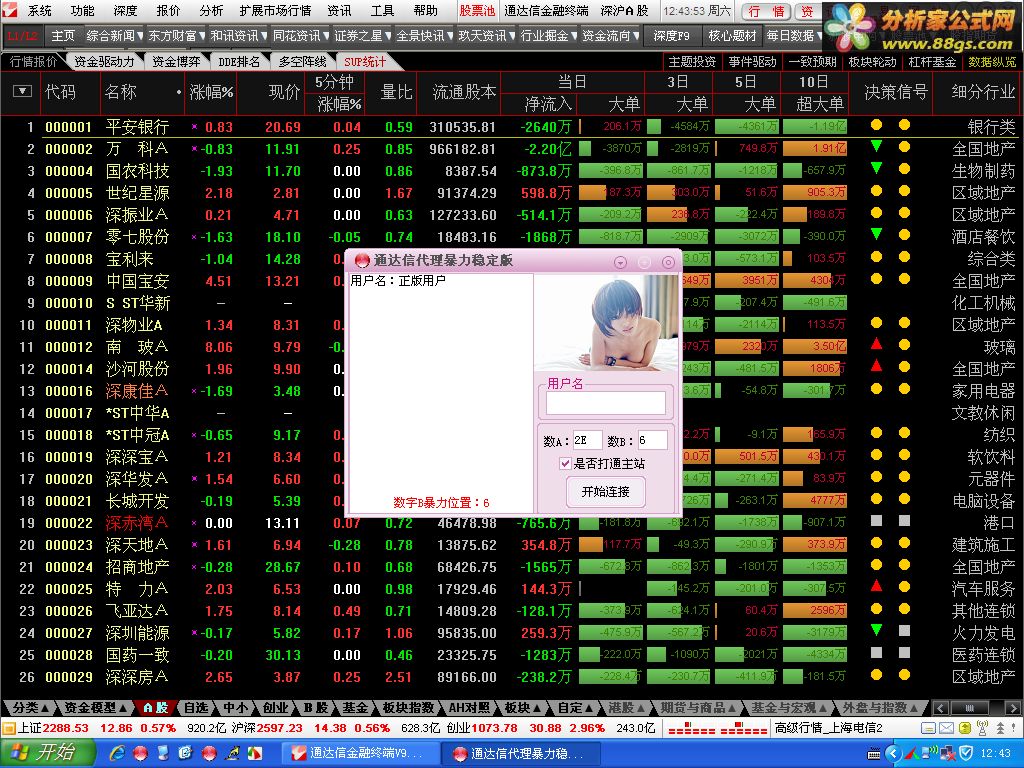The height and width of the screenshot is (768, 1024).
Task: Click the shield security icon in system tray
Action: pyautogui.click(x=965, y=754)
